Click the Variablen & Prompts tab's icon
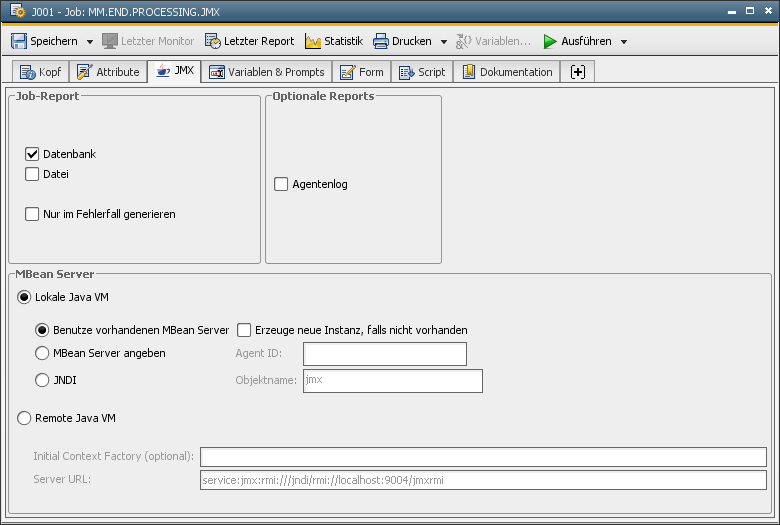The height and width of the screenshot is (525, 780). pyautogui.click(x=217, y=72)
